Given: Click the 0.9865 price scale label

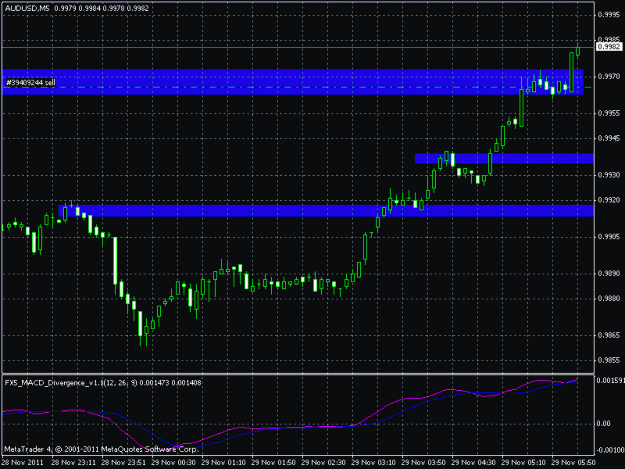Looking at the screenshot, I should click(609, 335).
